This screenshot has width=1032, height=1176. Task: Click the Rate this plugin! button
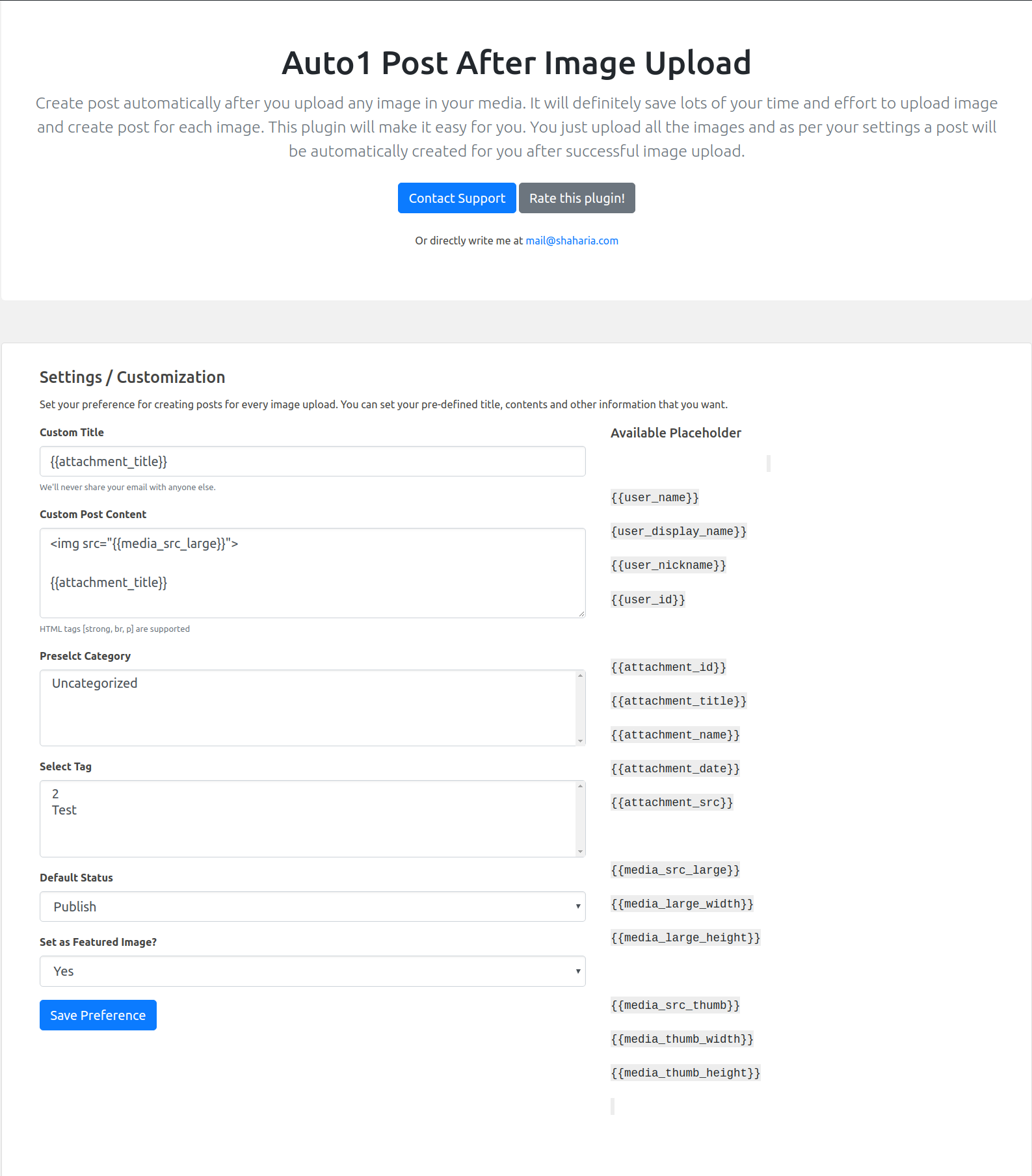[577, 198]
